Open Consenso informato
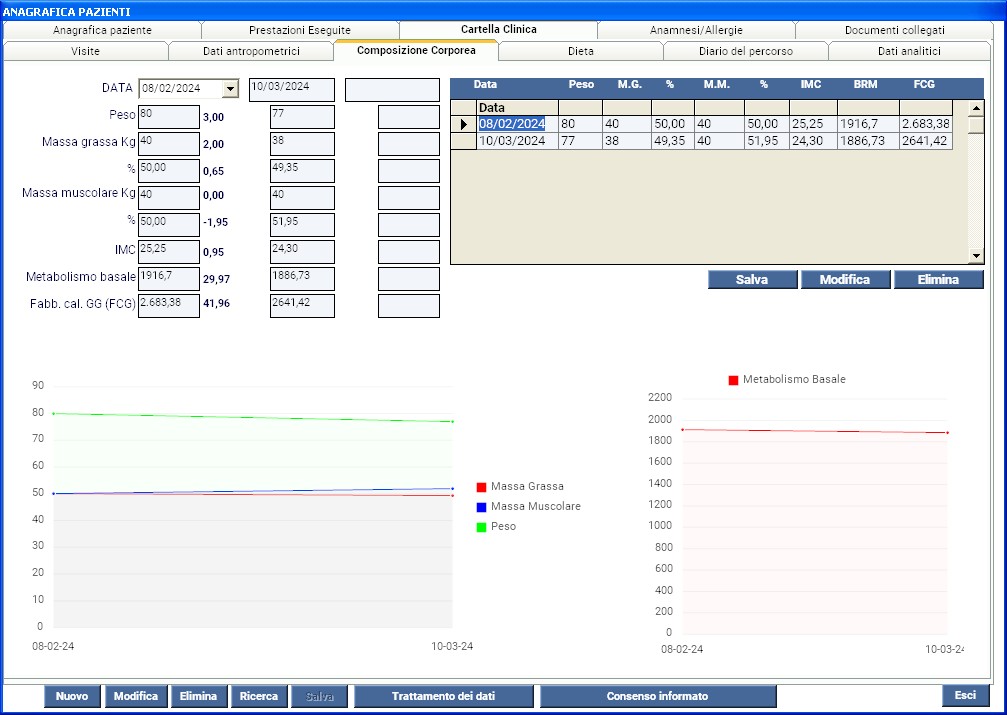Image resolution: width=1007 pixels, height=715 pixels. (x=657, y=696)
